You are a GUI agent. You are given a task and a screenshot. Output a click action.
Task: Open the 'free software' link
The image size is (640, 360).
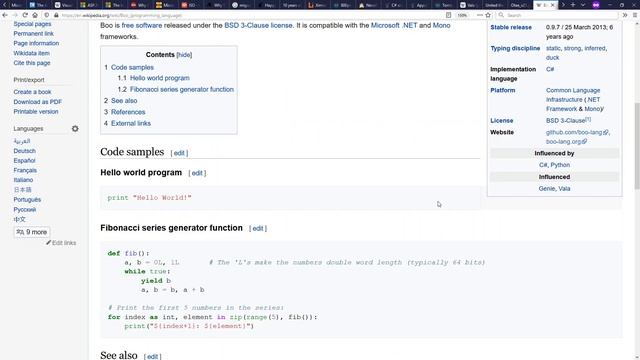tap(142, 25)
